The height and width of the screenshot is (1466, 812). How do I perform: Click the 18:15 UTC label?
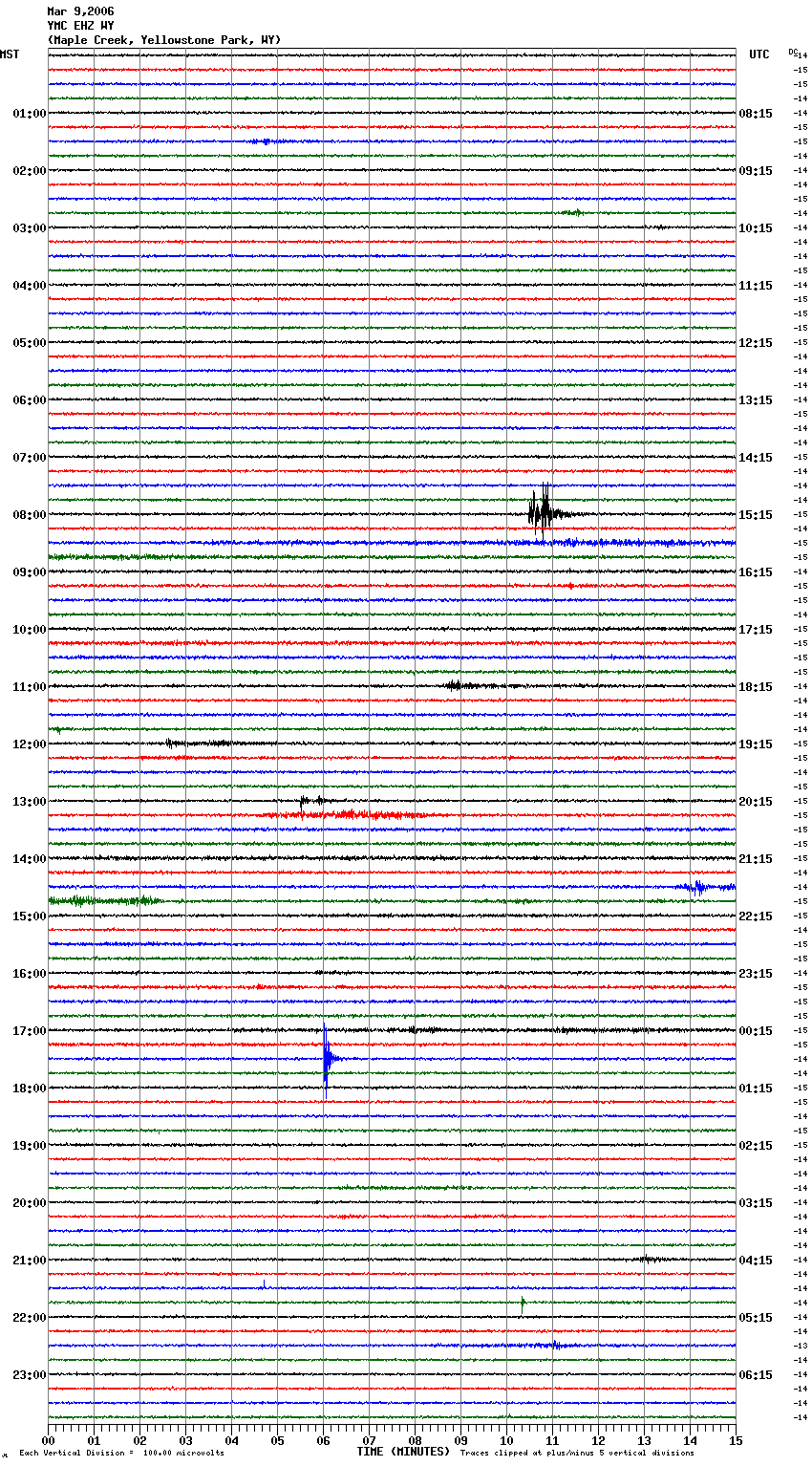point(756,687)
